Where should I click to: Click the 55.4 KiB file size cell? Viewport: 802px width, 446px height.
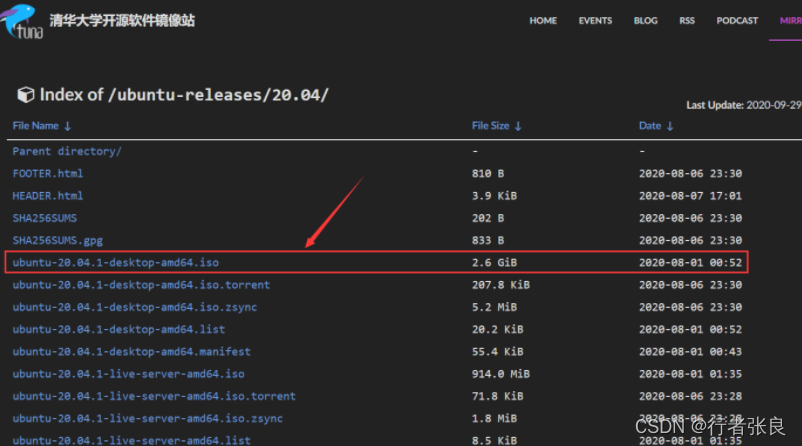497,352
